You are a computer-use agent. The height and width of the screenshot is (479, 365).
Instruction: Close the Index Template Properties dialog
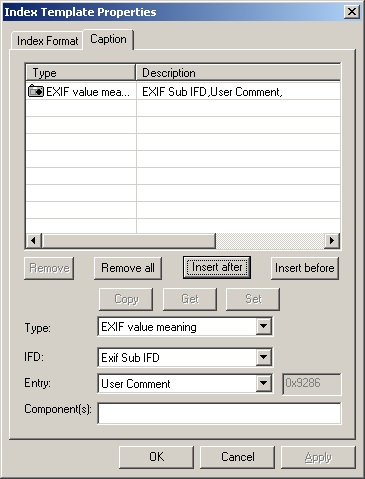pyautogui.click(x=352, y=12)
